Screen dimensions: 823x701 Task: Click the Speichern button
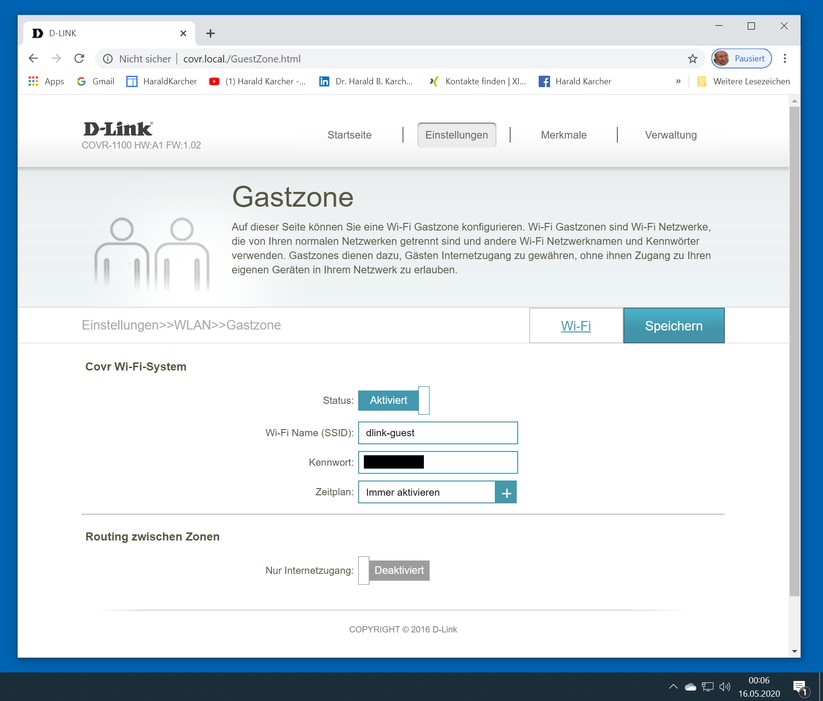click(673, 326)
